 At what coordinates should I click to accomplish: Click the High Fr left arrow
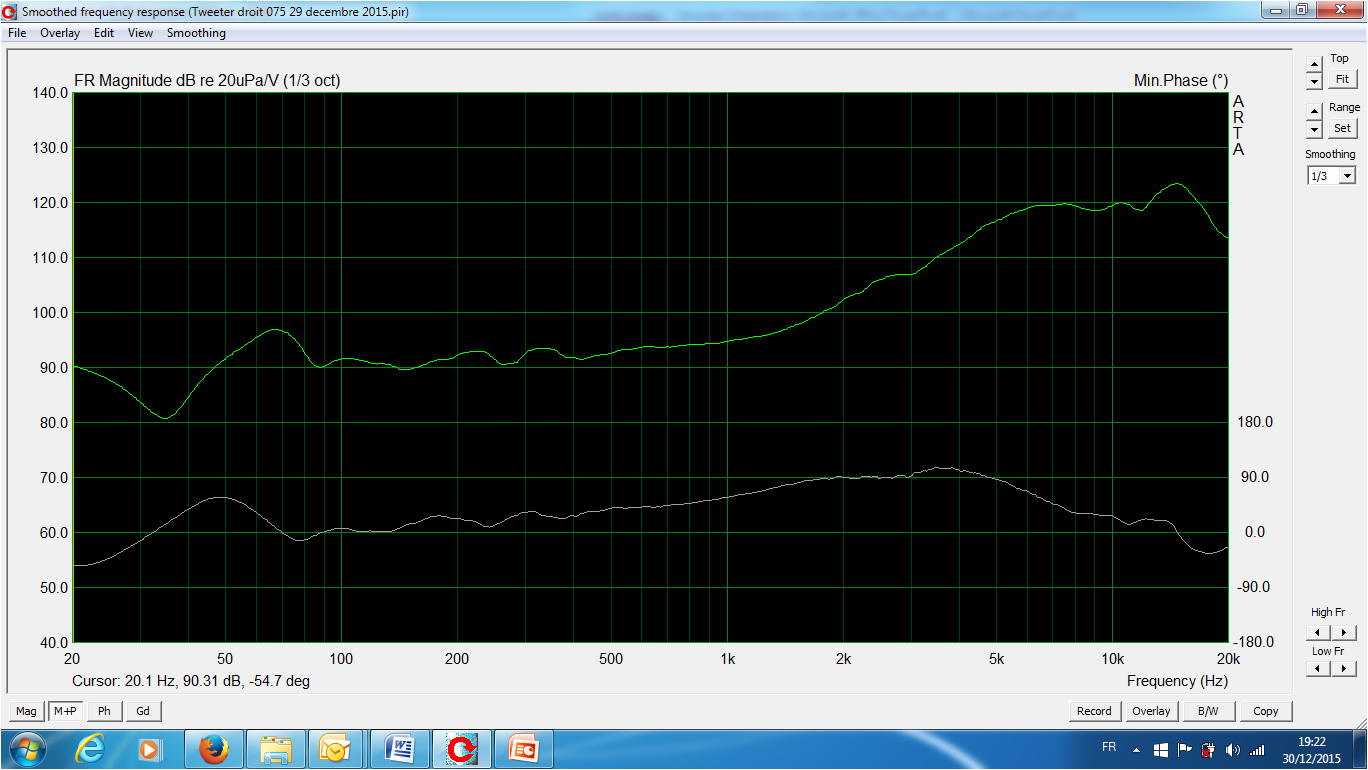(x=1318, y=632)
